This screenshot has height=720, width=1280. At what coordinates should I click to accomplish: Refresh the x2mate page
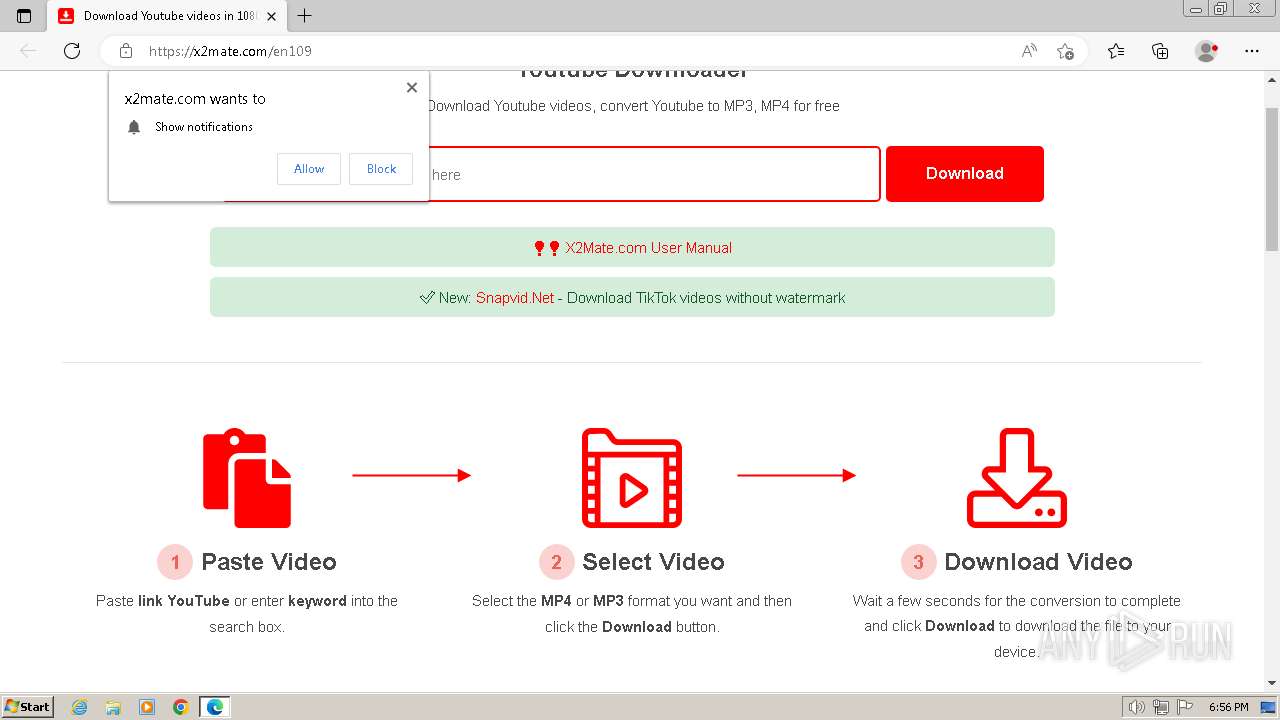coord(72,51)
